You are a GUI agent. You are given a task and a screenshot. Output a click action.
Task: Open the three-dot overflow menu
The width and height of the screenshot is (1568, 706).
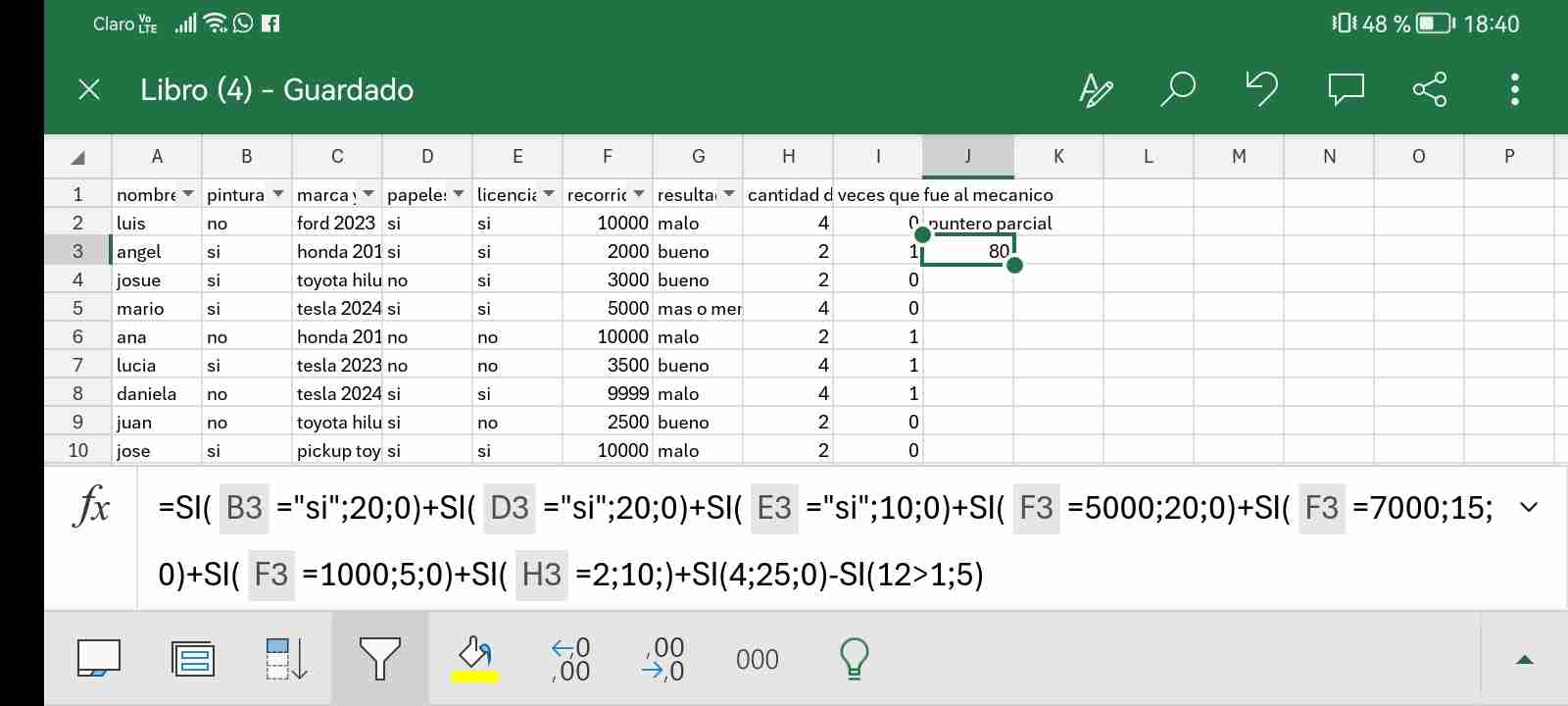pos(1514,89)
